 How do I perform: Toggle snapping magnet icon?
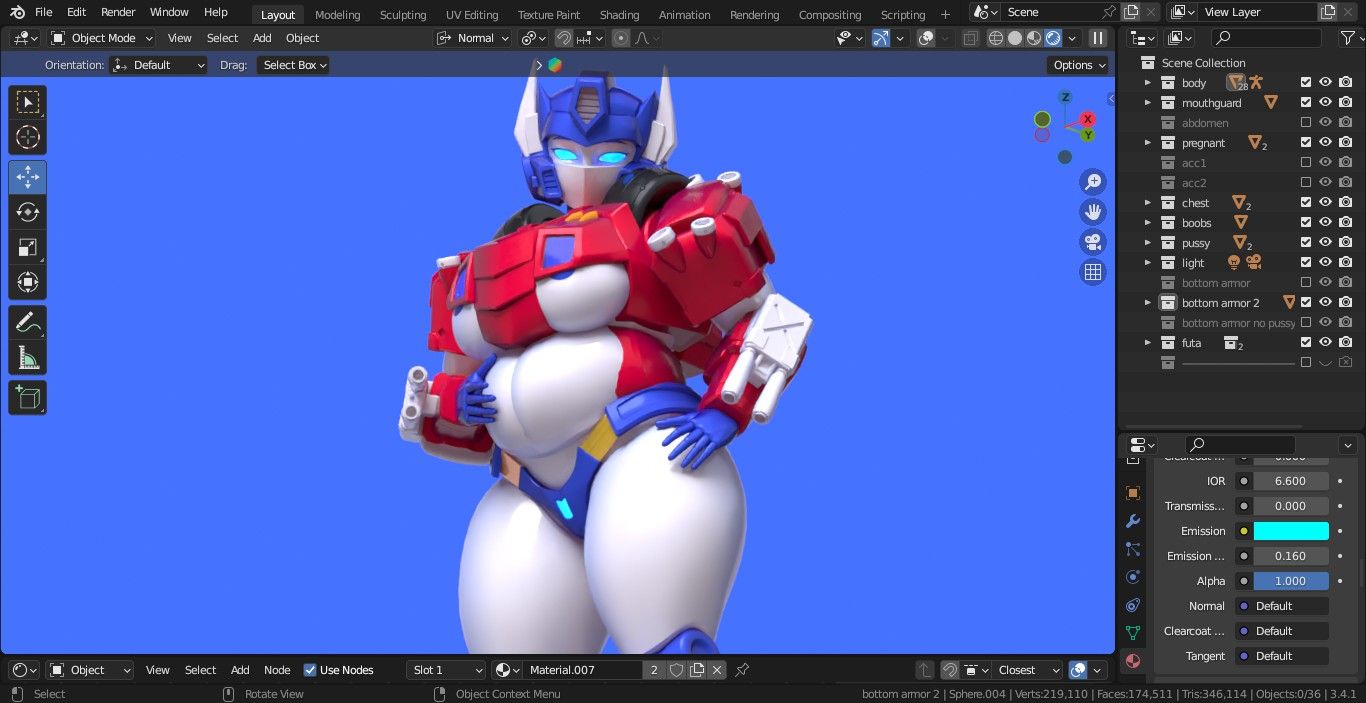click(564, 38)
